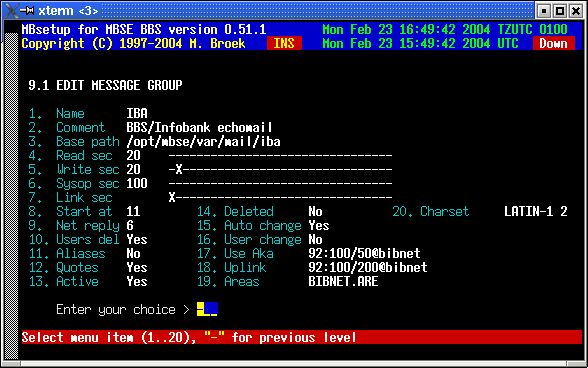
Task: Click the LATIN-1 2 charset value
Action: pos(536,212)
